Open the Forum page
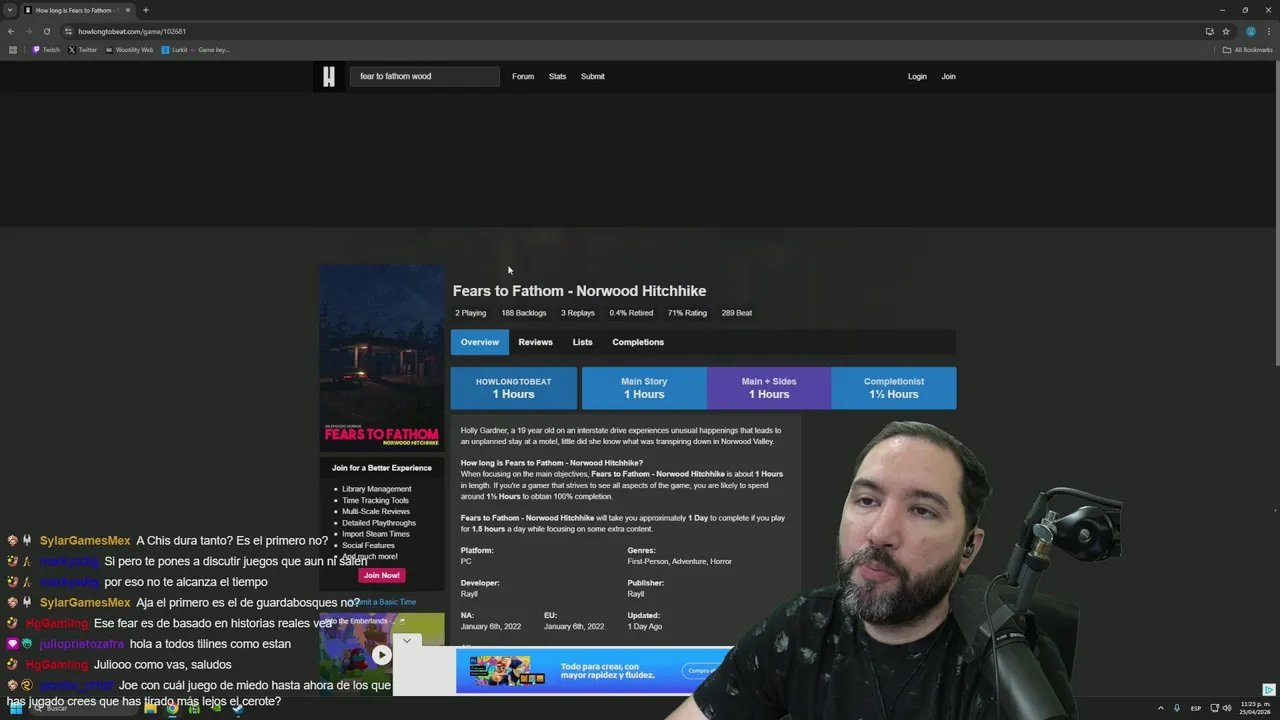This screenshot has height=720, width=1280. click(x=523, y=76)
